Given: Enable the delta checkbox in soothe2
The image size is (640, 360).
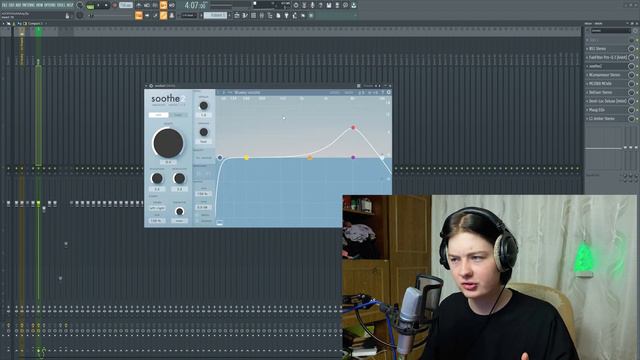Looking at the screenshot, I should coord(198,215).
